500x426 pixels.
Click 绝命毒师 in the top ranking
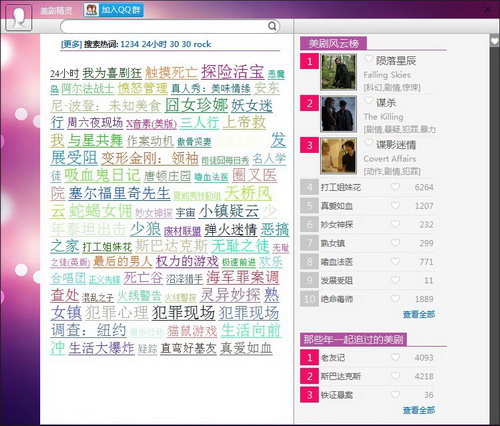[337, 299]
